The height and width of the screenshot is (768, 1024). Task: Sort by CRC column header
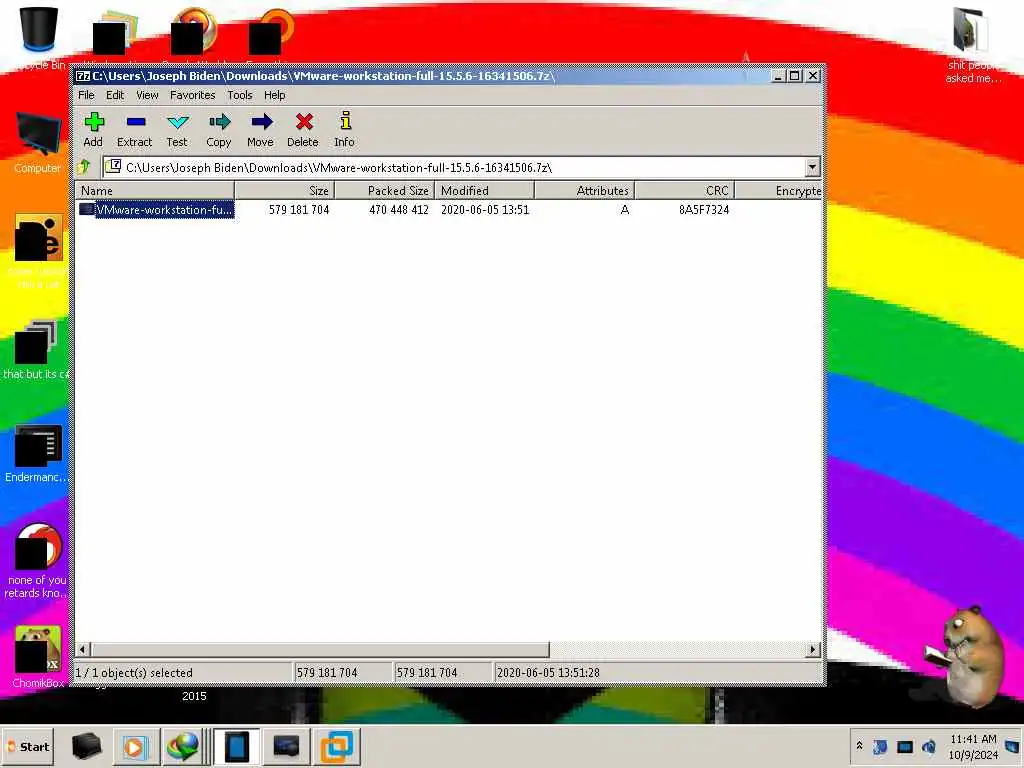tap(684, 191)
